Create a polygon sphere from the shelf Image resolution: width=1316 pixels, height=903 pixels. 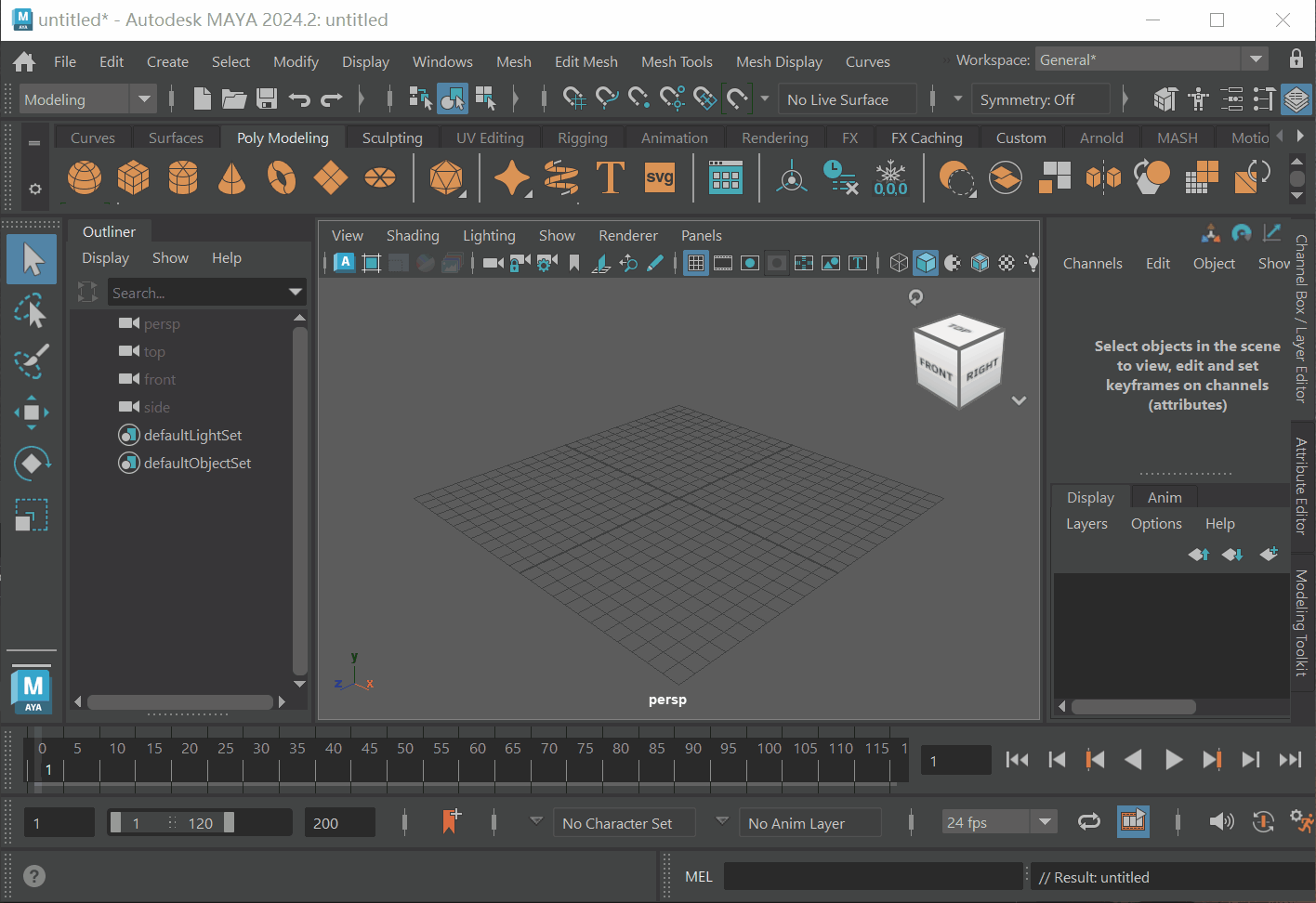[x=85, y=177]
